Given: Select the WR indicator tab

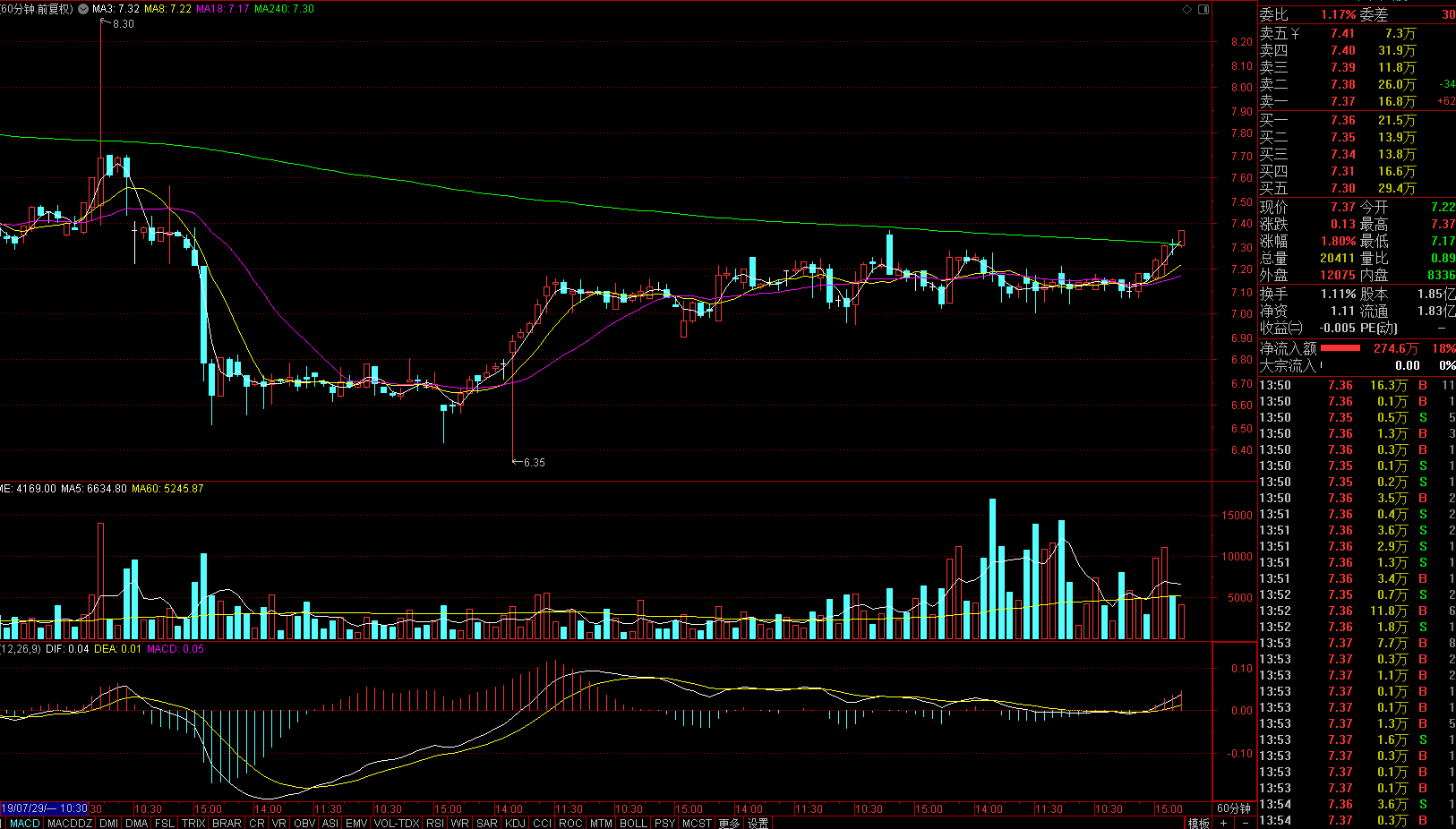Looking at the screenshot, I should [459, 823].
